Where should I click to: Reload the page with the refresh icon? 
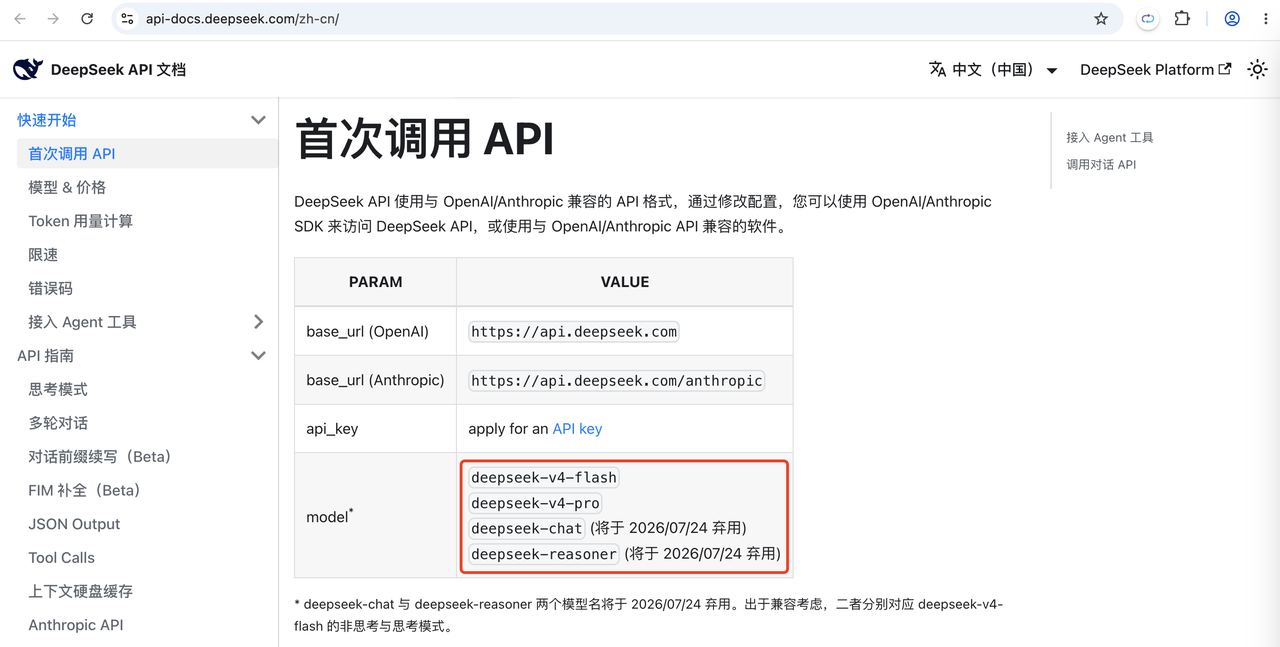87,19
